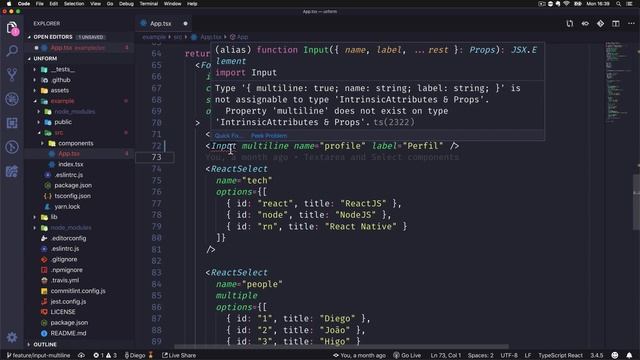Click the Diego user status item

[x=138, y=356]
